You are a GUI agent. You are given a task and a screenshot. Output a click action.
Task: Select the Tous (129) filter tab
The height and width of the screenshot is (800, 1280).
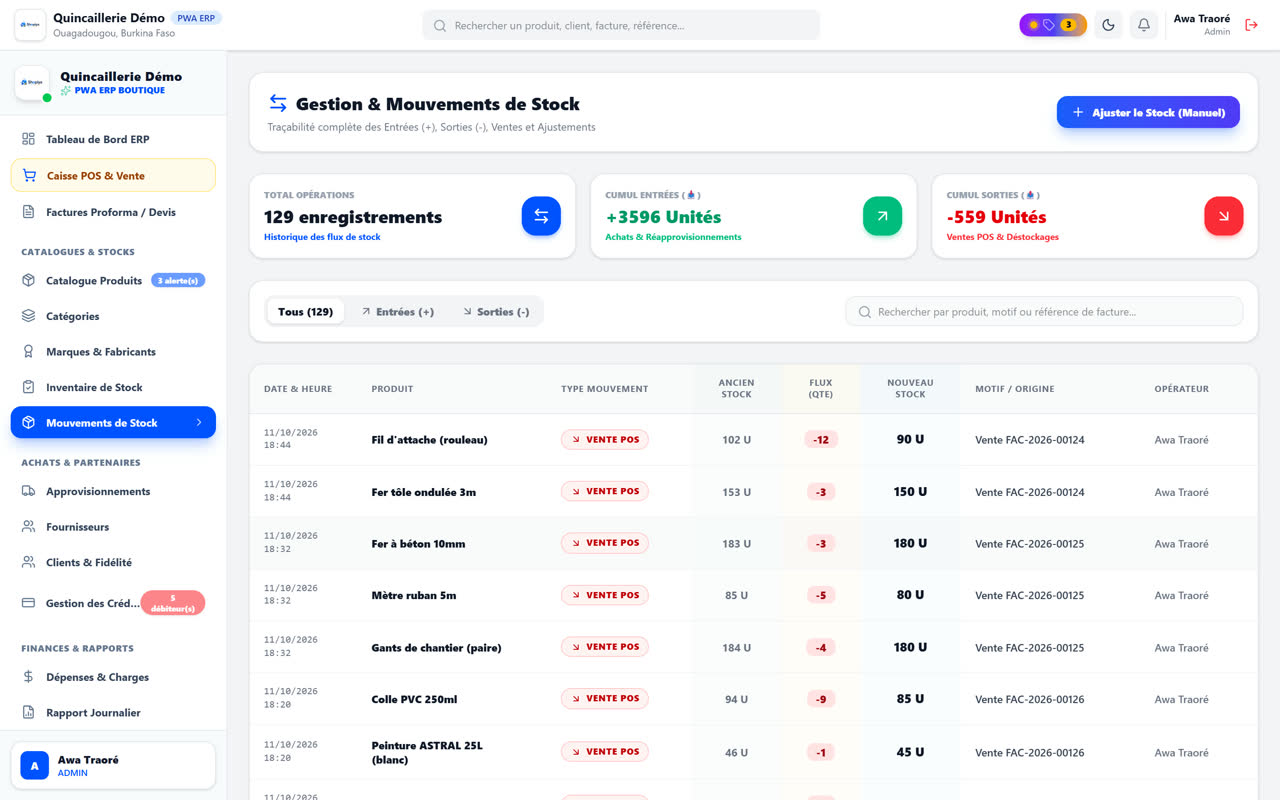tap(306, 312)
